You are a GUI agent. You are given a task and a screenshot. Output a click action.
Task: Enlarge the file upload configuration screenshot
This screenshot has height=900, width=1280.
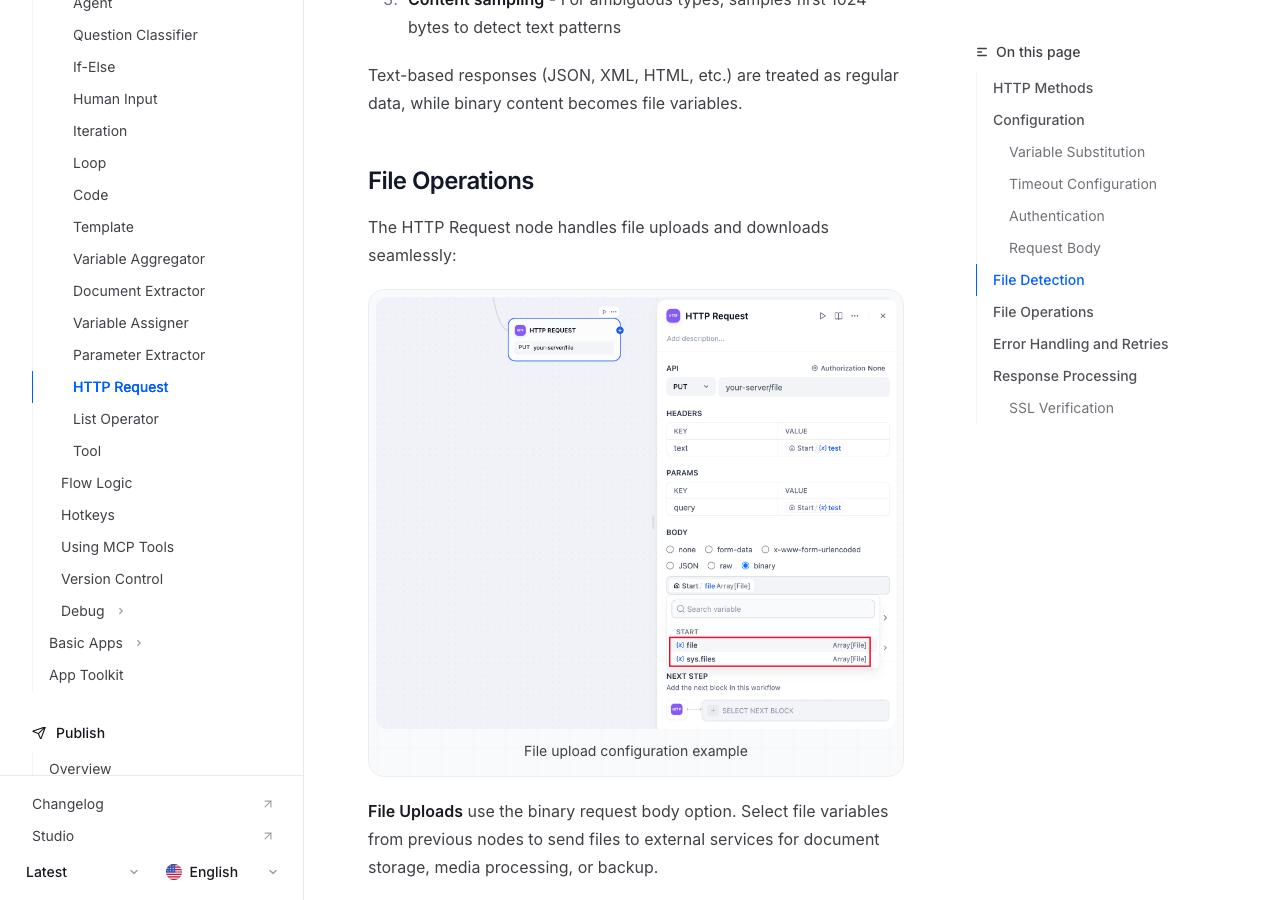[x=635, y=512]
